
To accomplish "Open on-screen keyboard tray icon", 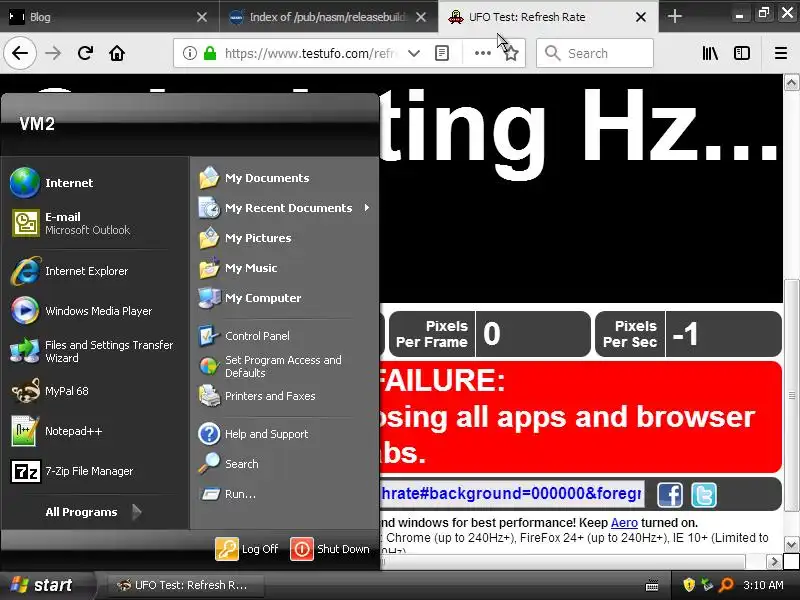I will pyautogui.click(x=652, y=585).
